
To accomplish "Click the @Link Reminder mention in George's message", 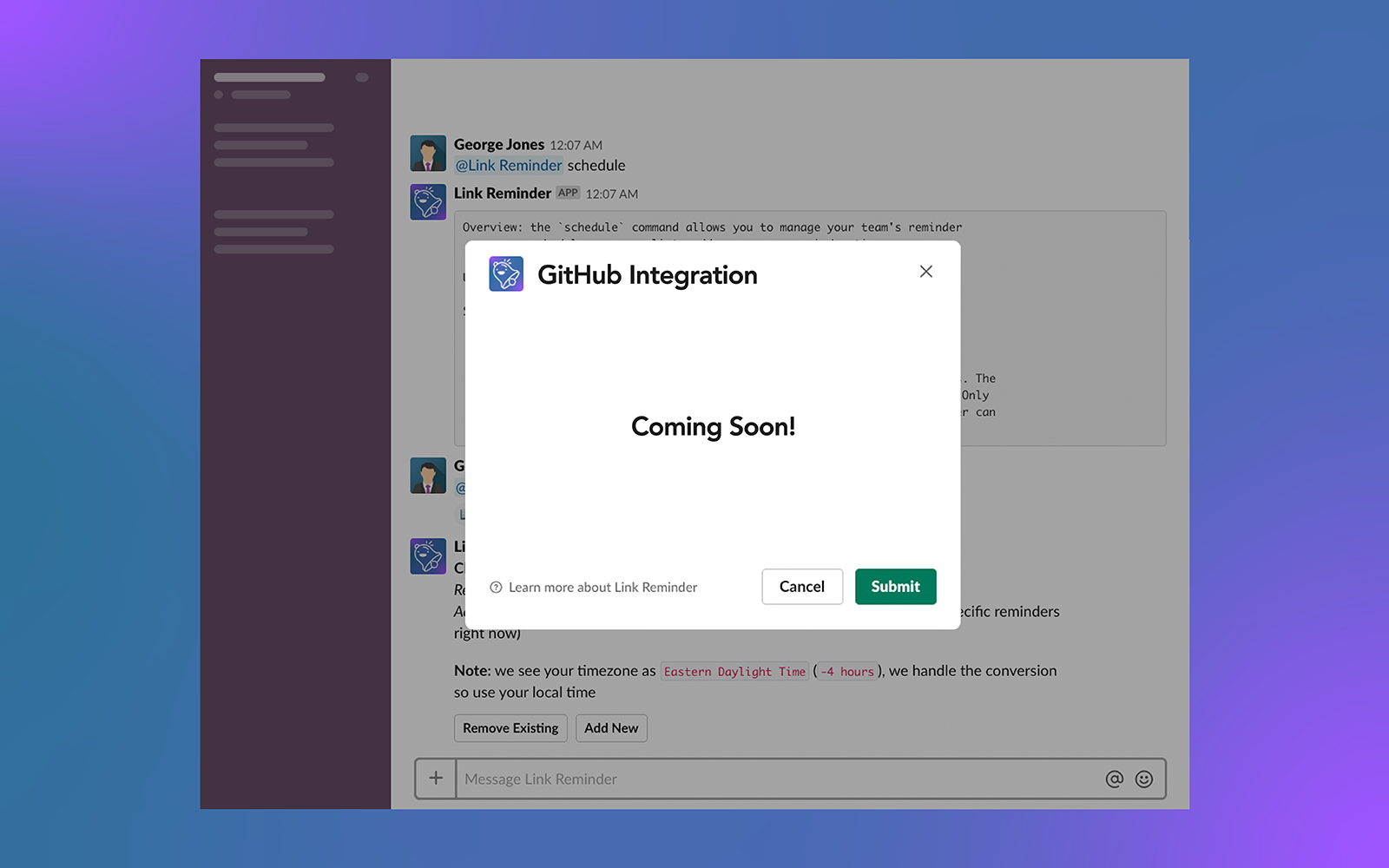I will (x=509, y=166).
